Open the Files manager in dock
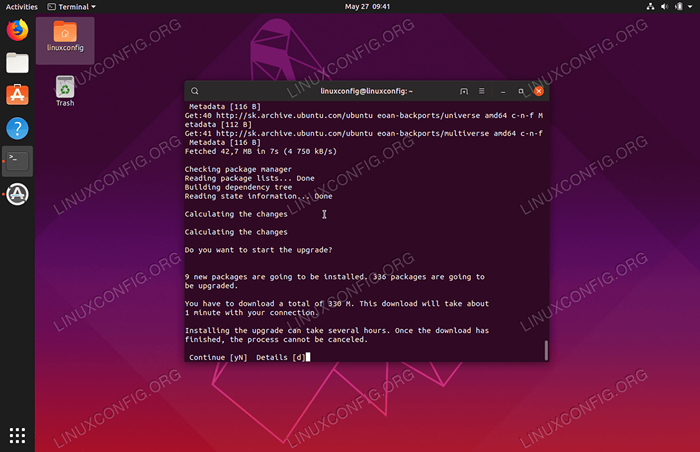Image resolution: width=700 pixels, height=452 pixels. coord(17,63)
